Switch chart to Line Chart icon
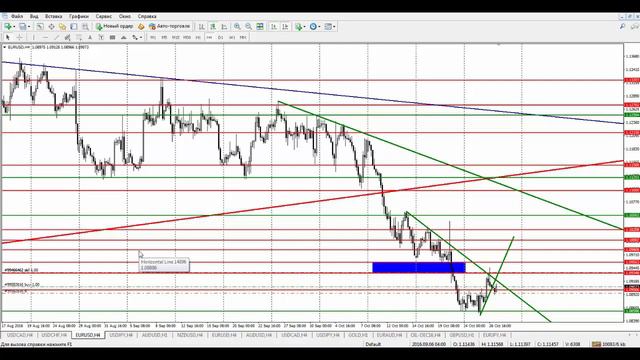 tap(224, 27)
